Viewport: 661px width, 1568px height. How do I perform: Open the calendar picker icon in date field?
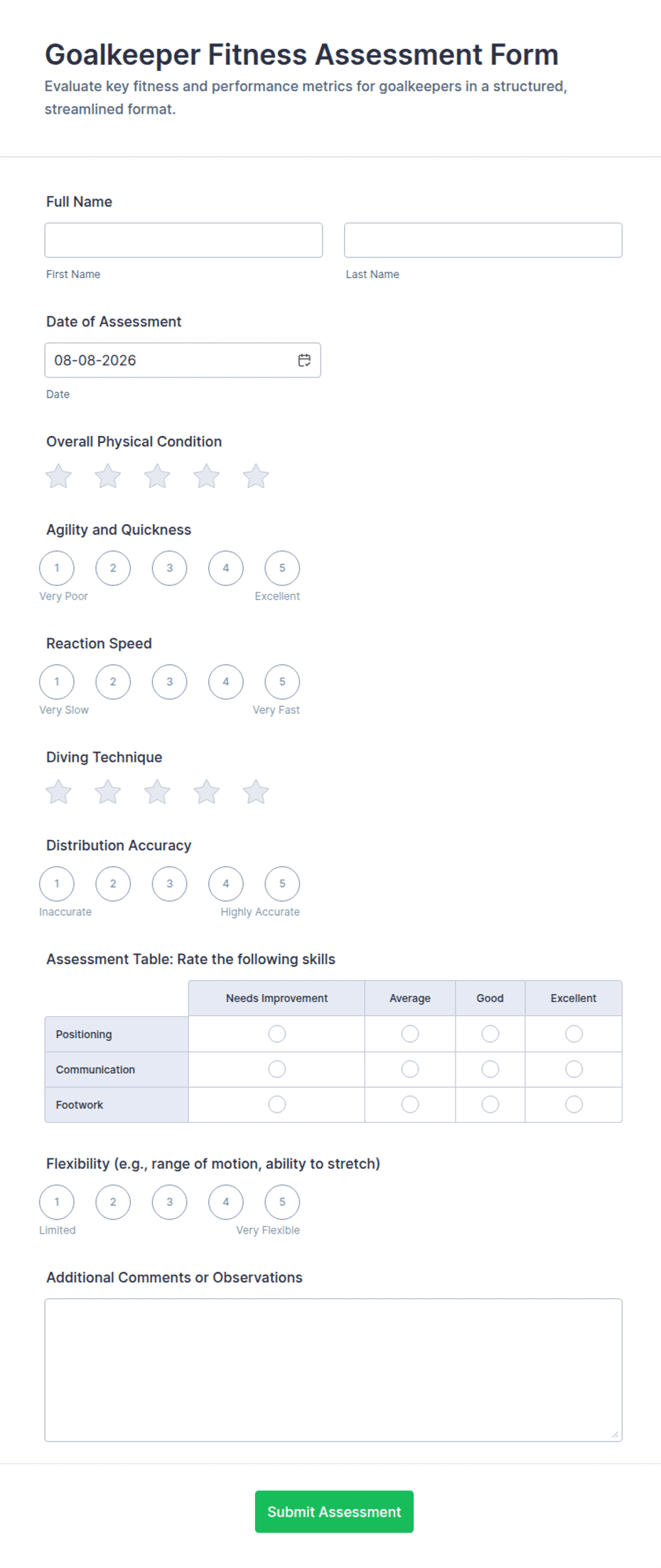[304, 361]
